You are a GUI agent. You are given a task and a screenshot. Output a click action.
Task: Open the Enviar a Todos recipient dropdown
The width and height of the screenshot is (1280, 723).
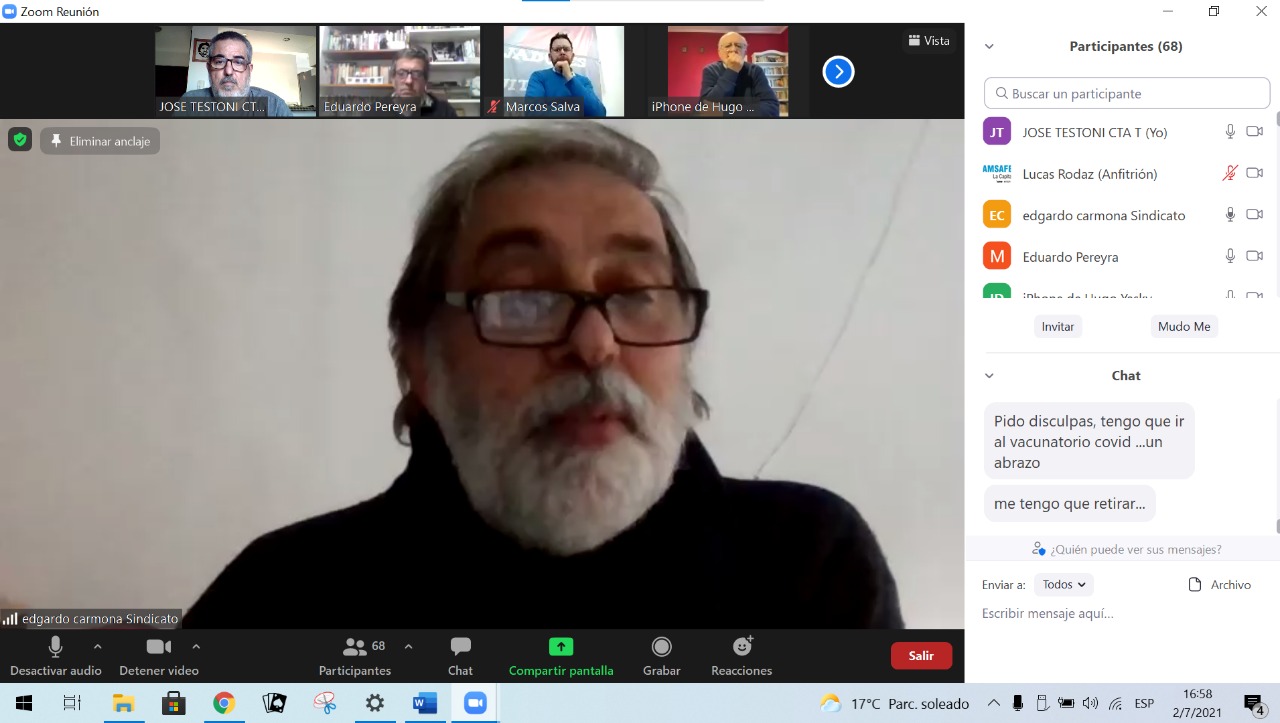click(x=1063, y=585)
